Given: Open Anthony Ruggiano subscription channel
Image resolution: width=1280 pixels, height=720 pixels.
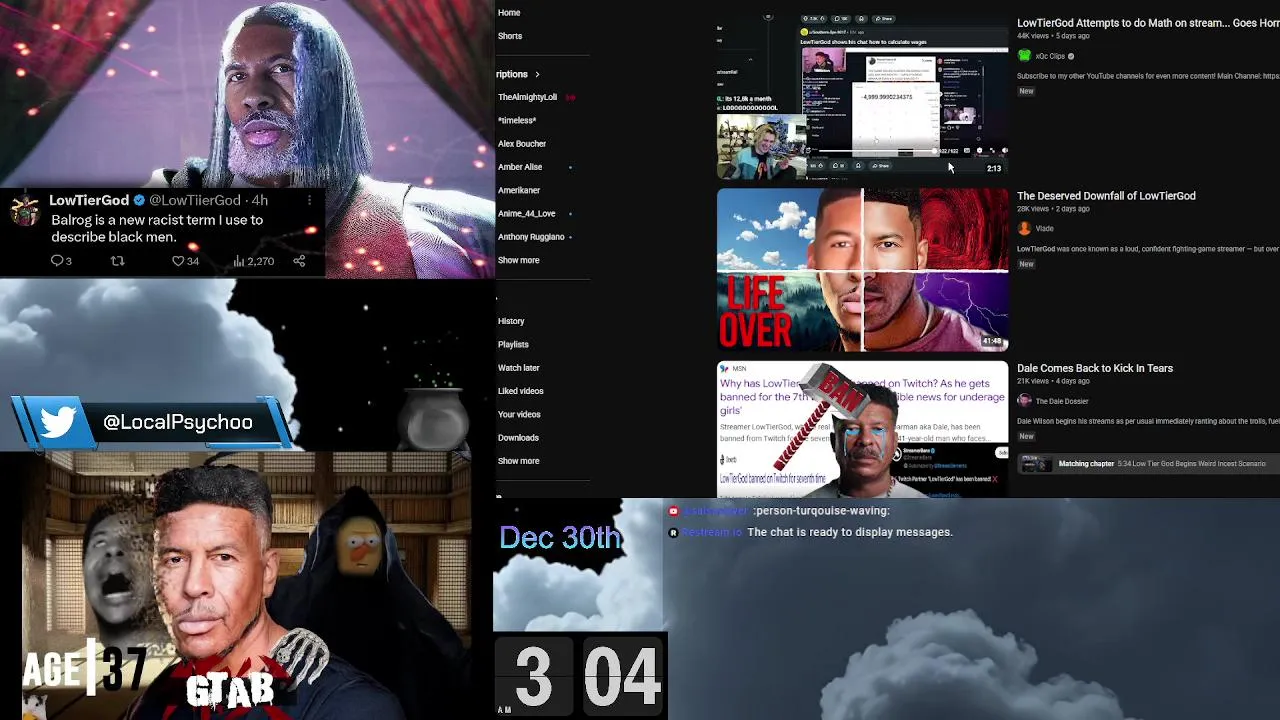Looking at the screenshot, I should pos(531,237).
